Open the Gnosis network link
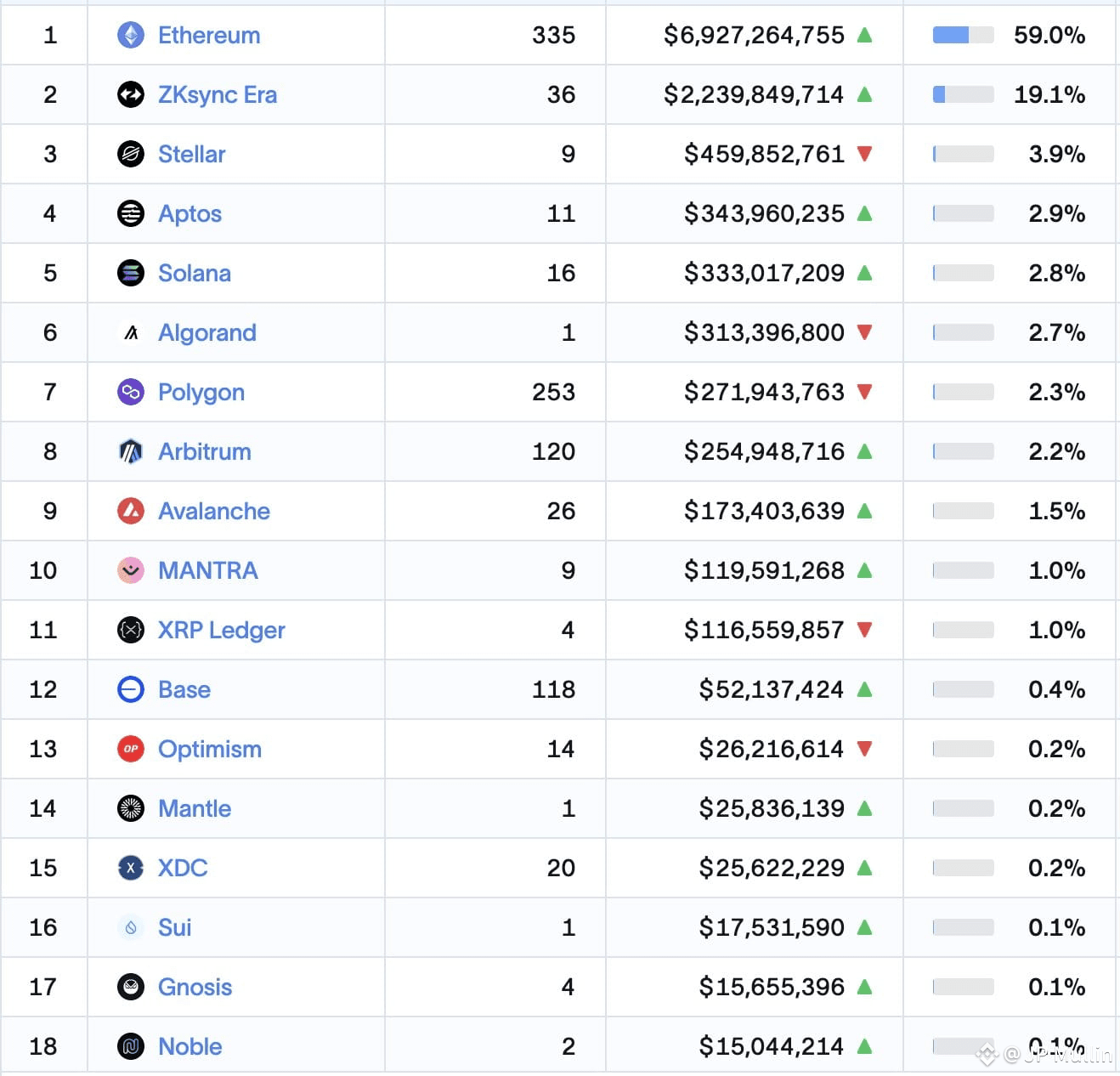The width and height of the screenshot is (1120, 1076). click(x=195, y=987)
